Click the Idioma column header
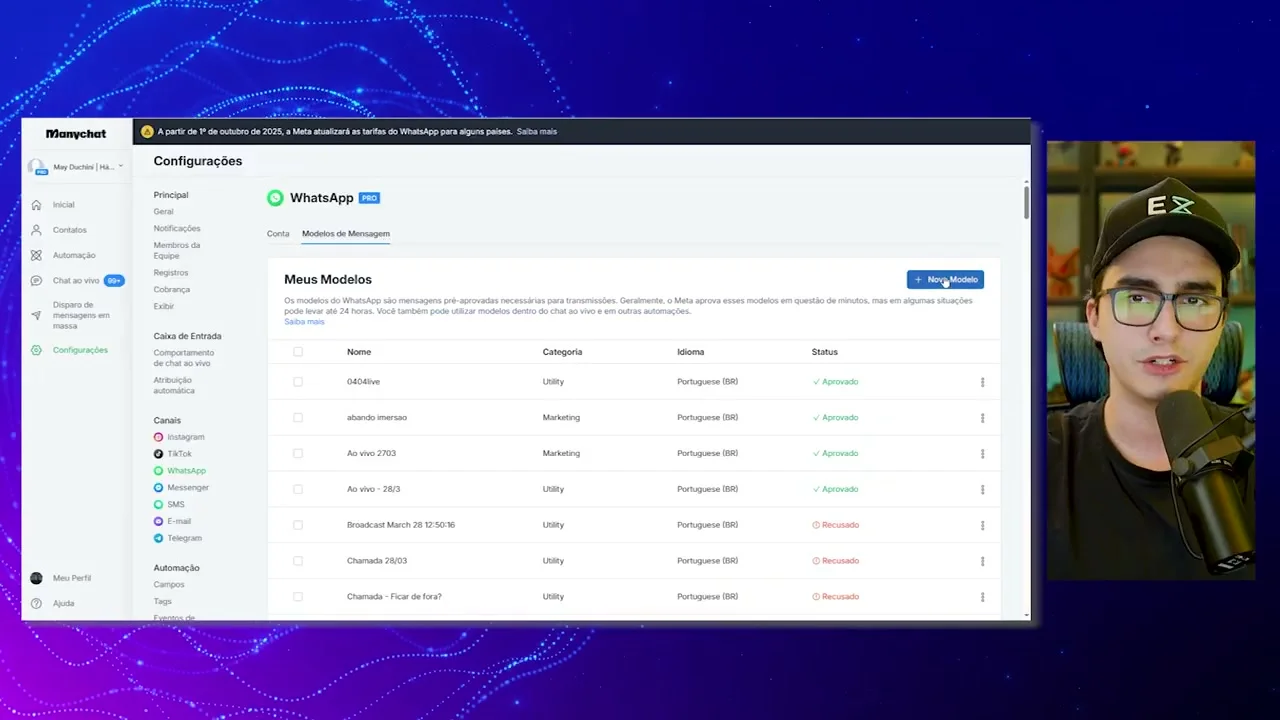This screenshot has width=1280, height=720. tap(691, 352)
